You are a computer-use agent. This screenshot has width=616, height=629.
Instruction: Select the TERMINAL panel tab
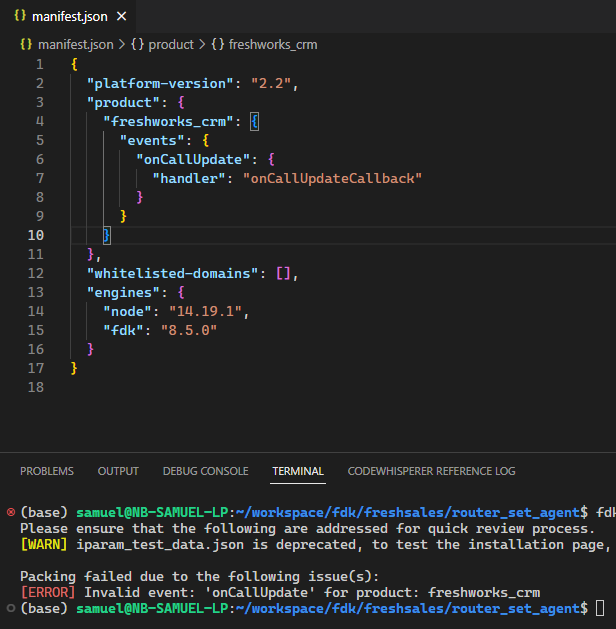(x=298, y=471)
